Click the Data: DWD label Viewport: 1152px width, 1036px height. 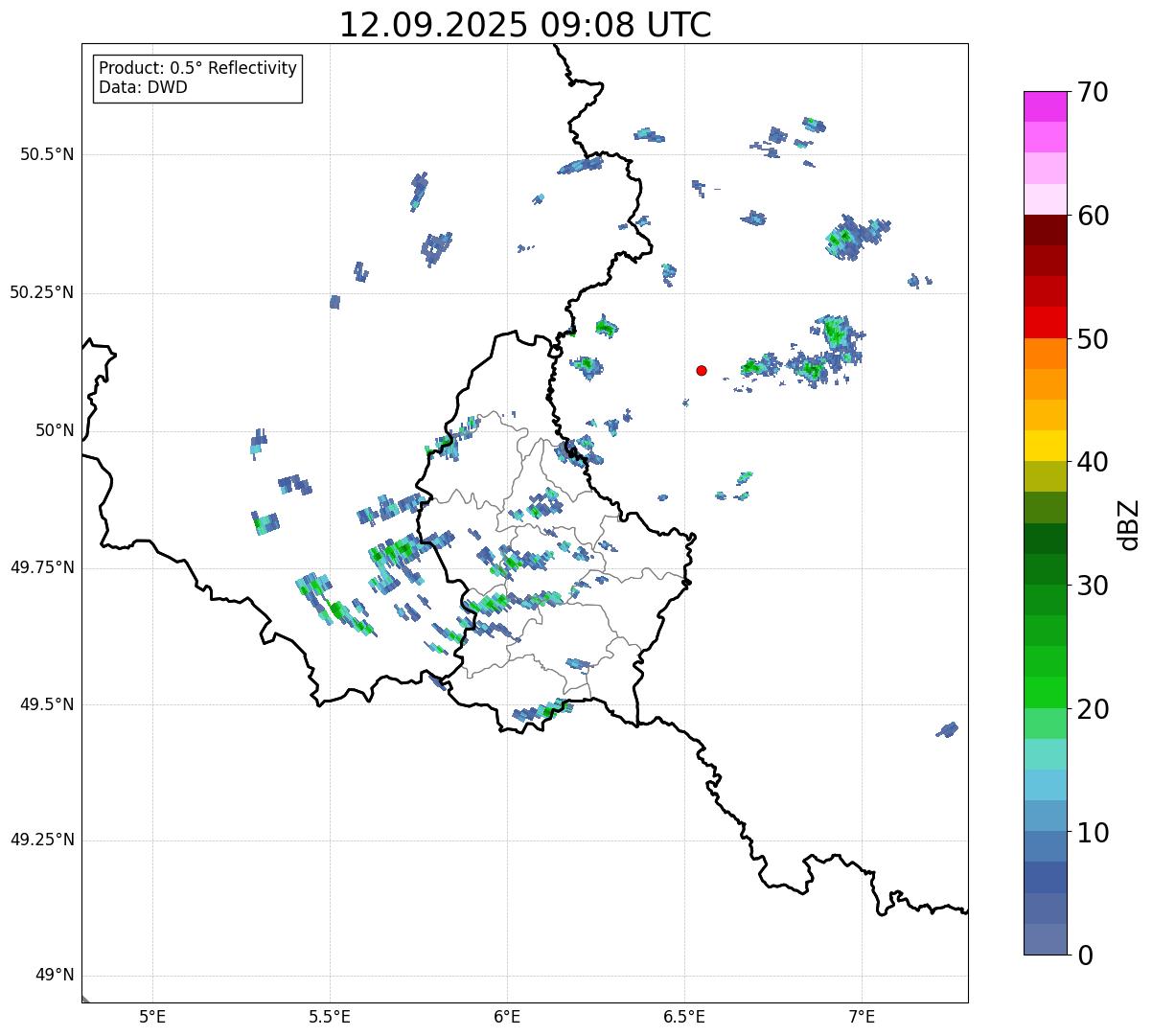143,88
